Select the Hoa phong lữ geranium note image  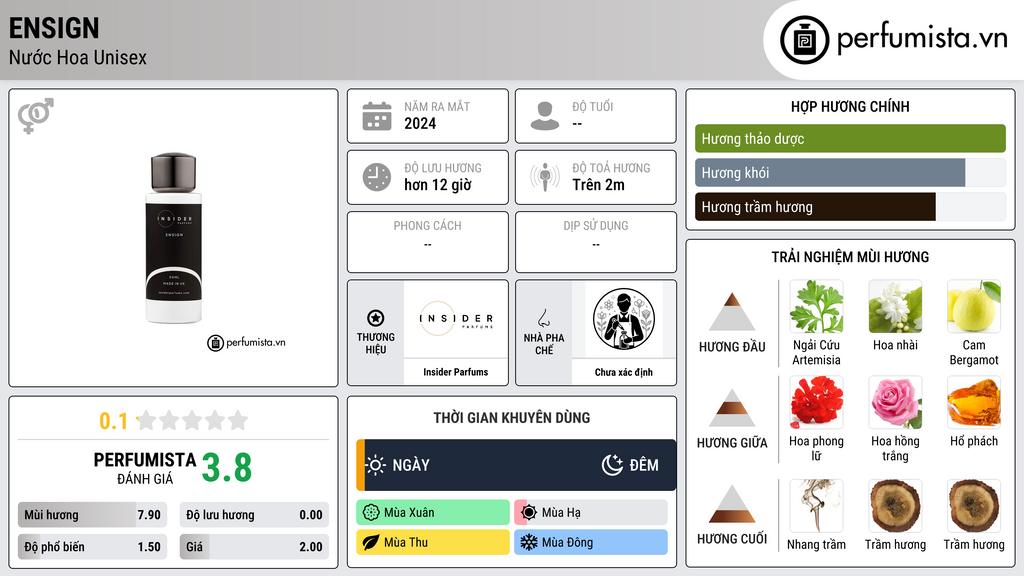[816, 403]
